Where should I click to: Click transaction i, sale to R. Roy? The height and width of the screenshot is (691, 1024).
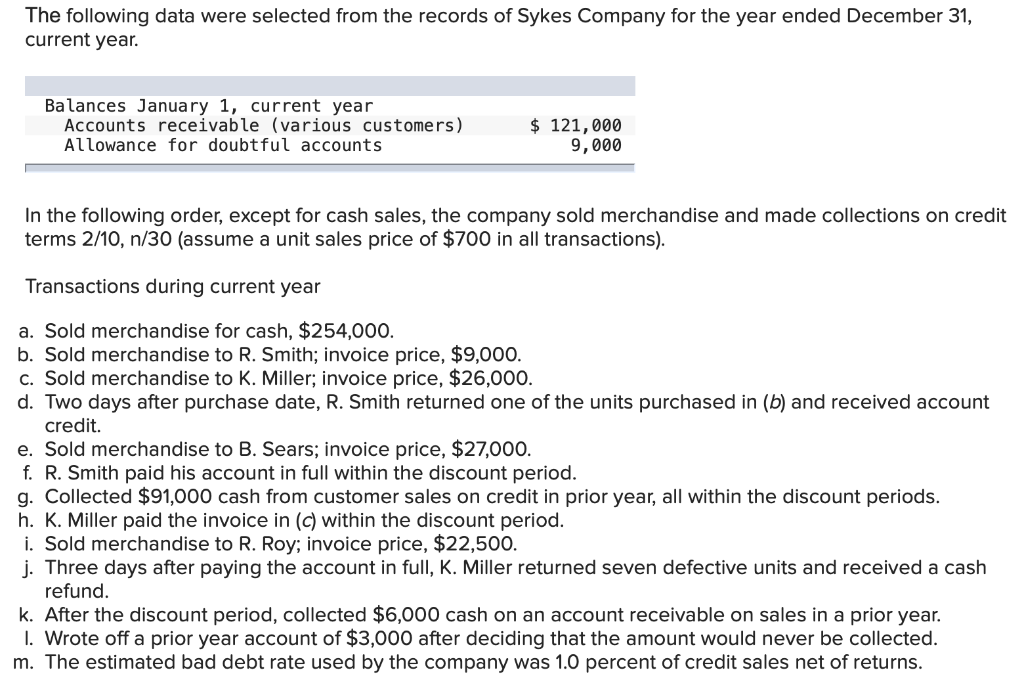[x=281, y=544]
